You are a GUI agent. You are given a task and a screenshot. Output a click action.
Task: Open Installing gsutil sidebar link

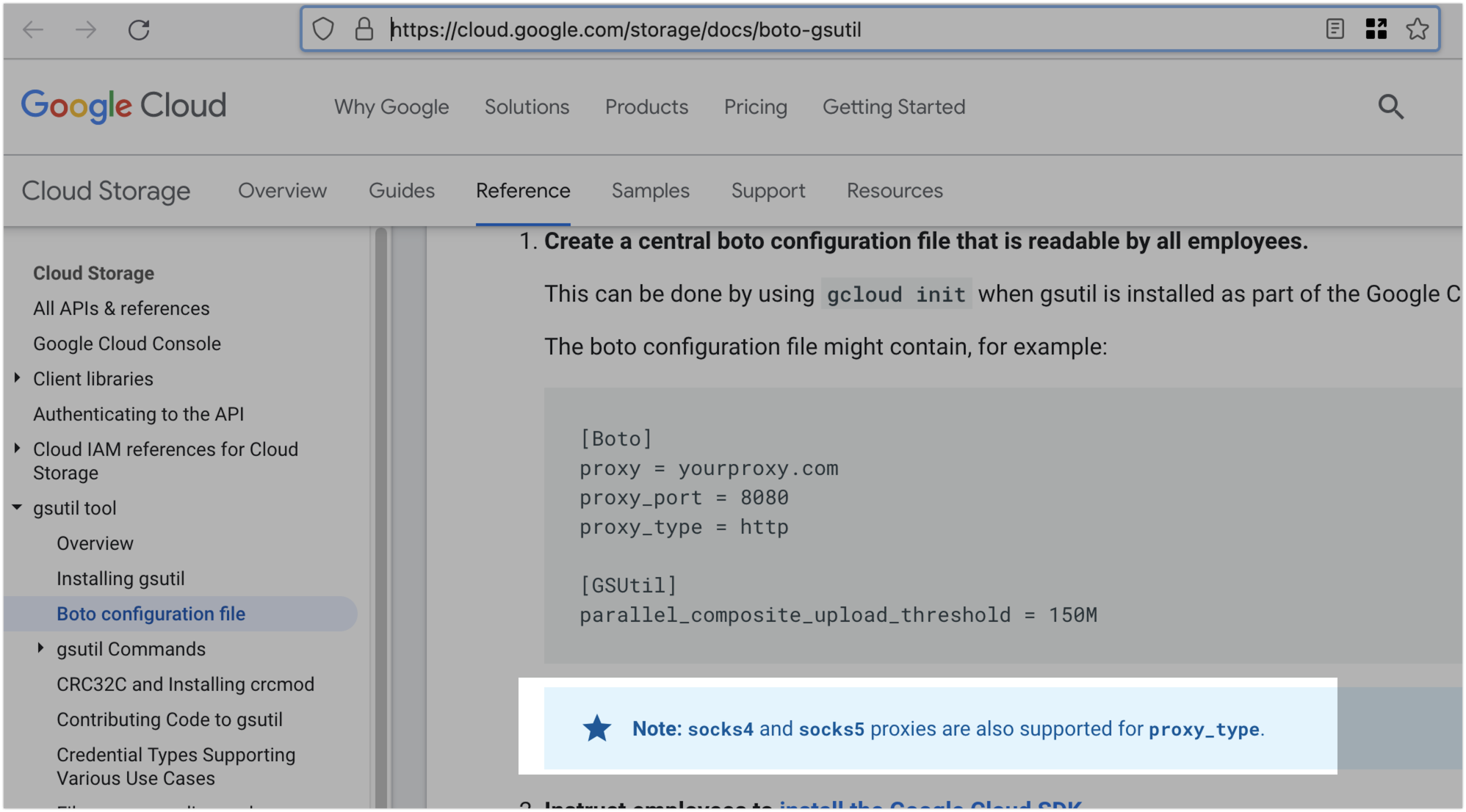pyautogui.click(x=120, y=579)
